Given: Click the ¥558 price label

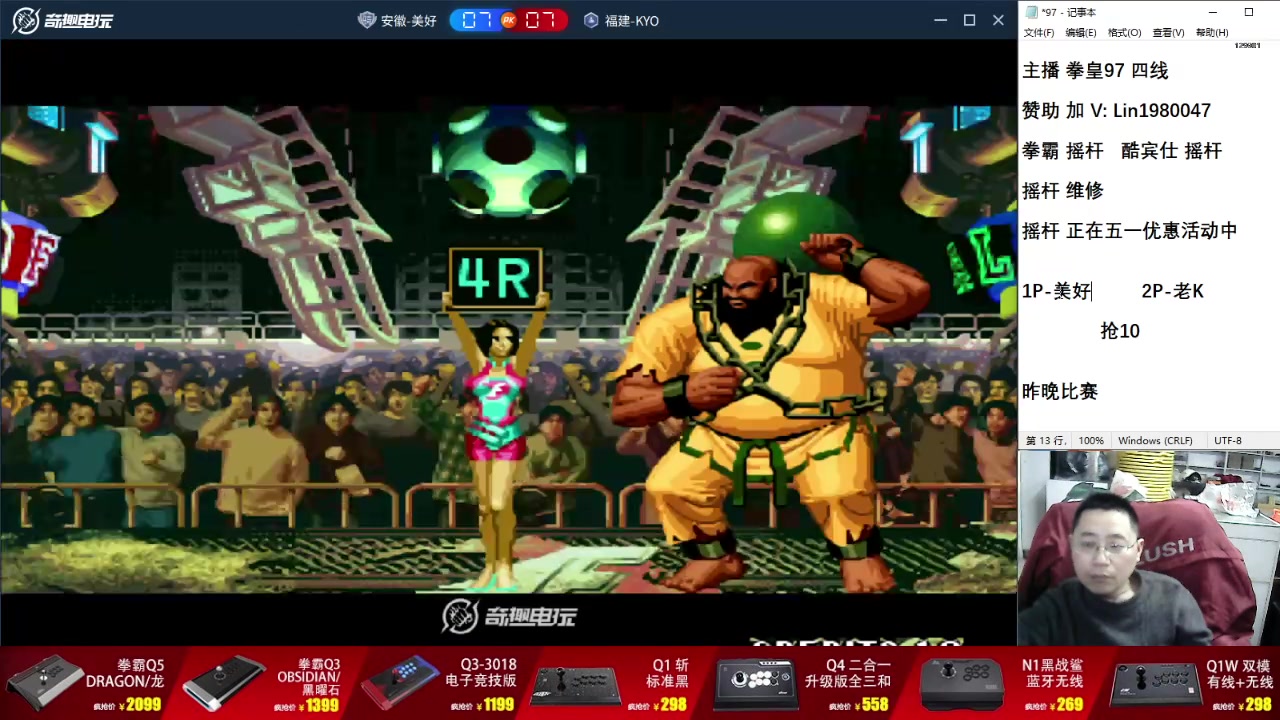Looking at the screenshot, I should (x=871, y=705).
